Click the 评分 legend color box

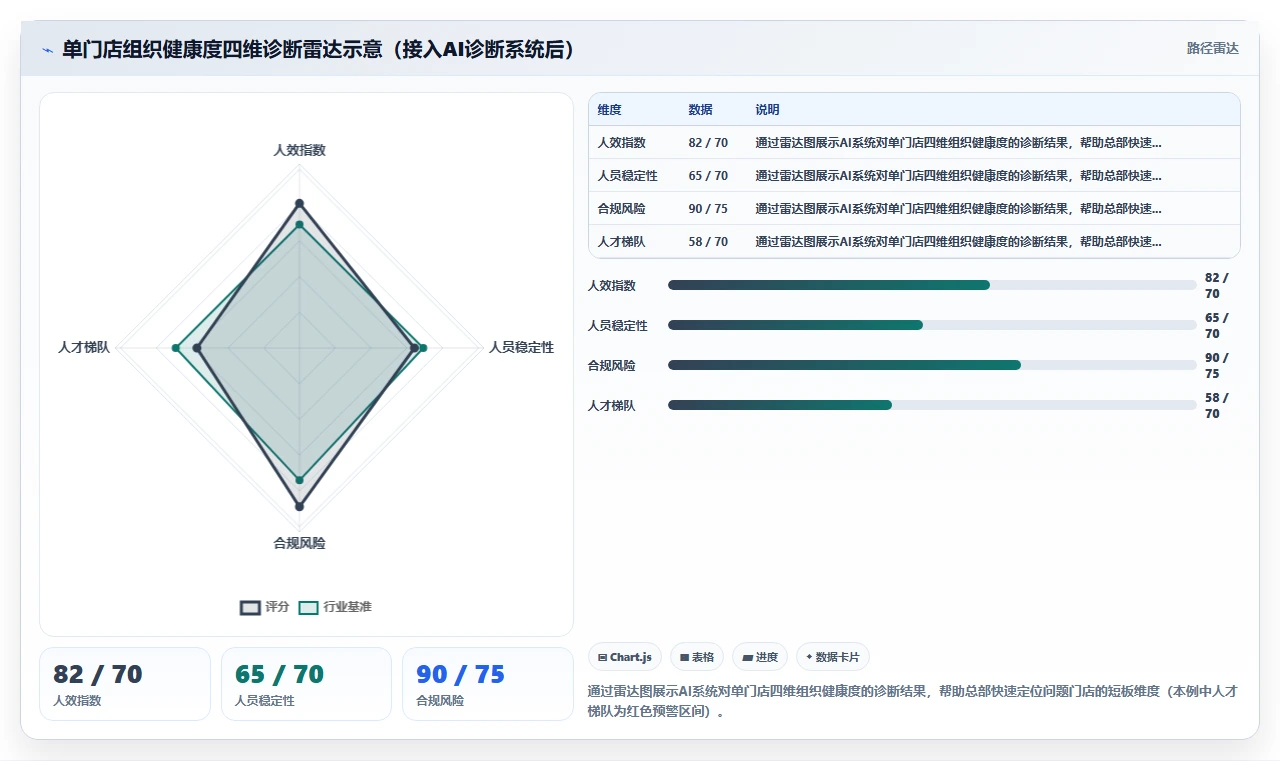coord(250,607)
